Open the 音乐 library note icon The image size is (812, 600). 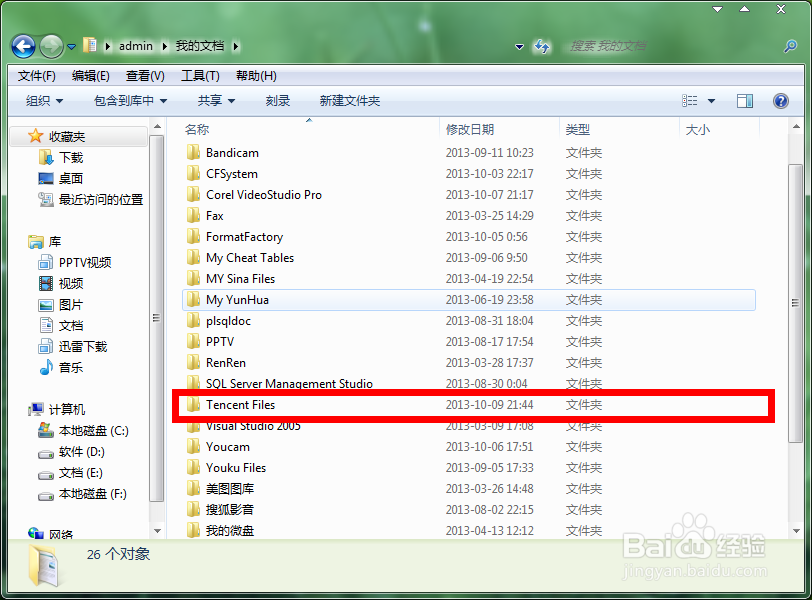point(46,367)
